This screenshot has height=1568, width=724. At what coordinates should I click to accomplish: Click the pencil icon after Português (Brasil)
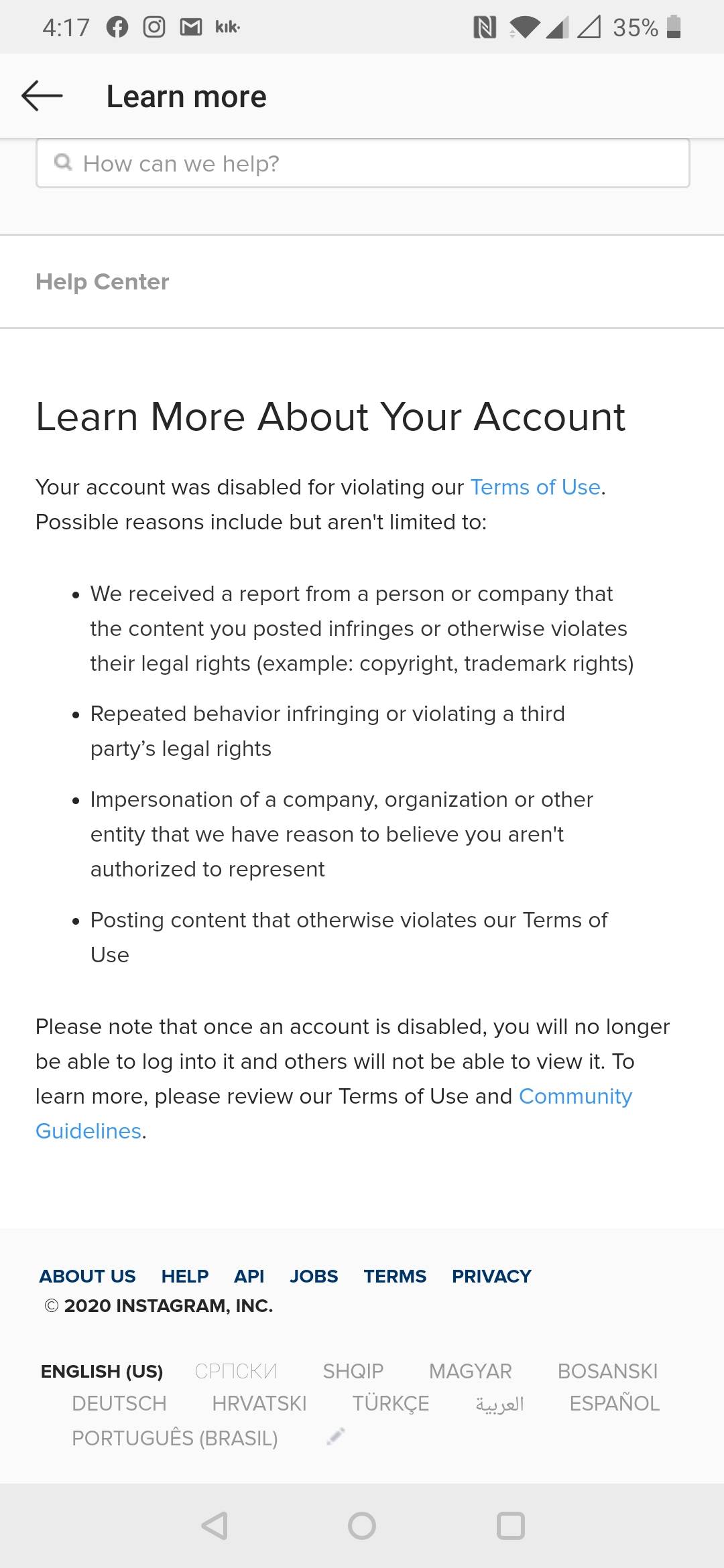pos(335,1436)
